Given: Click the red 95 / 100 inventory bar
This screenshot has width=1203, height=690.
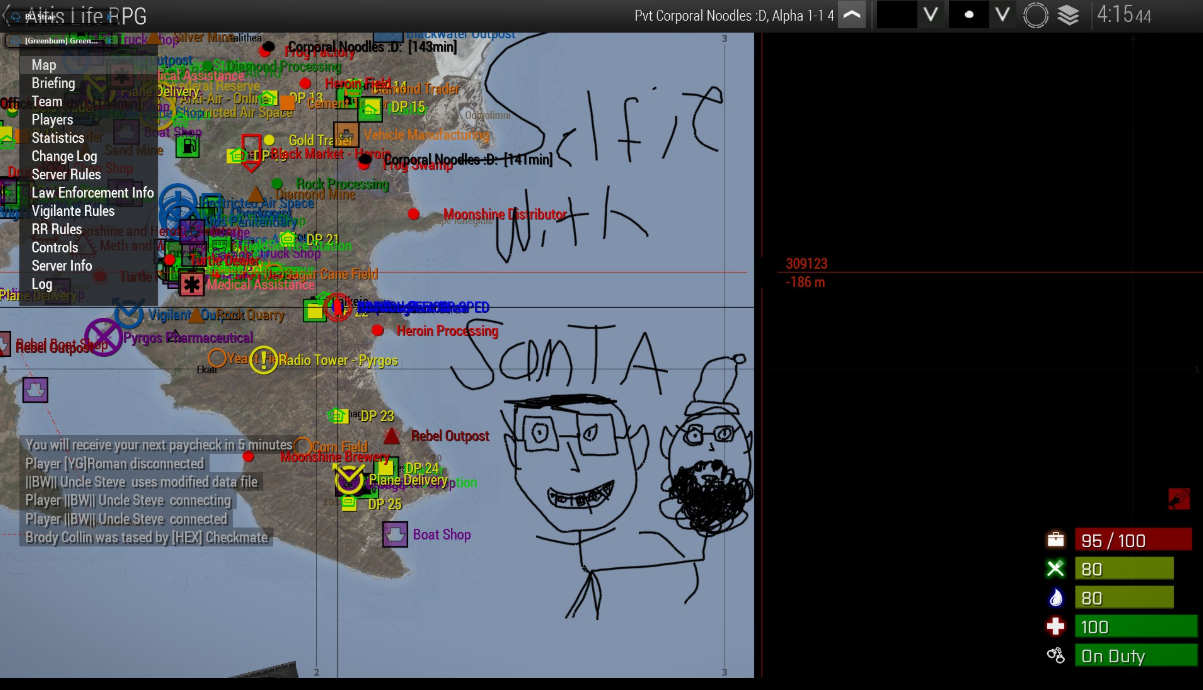Looking at the screenshot, I should tap(1134, 540).
